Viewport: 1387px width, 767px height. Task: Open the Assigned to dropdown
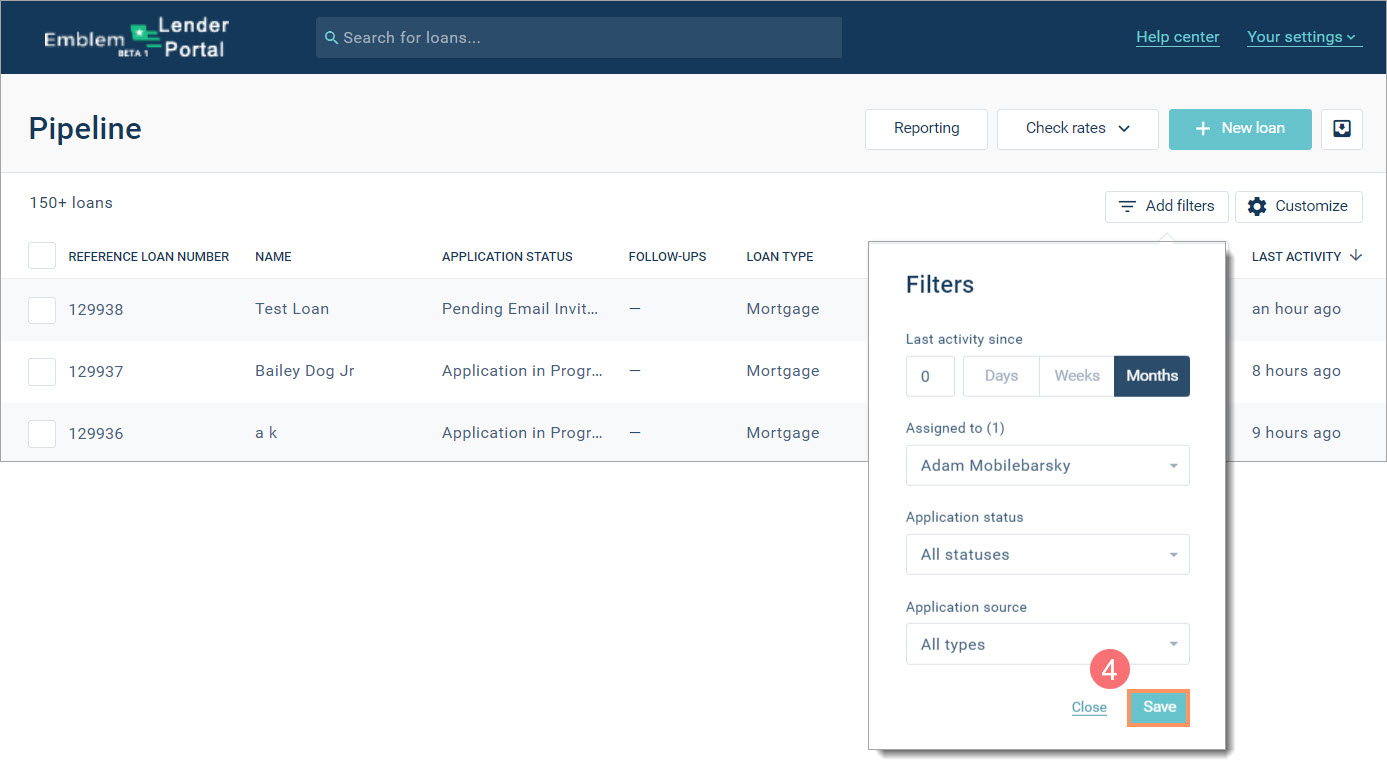[1048, 466]
